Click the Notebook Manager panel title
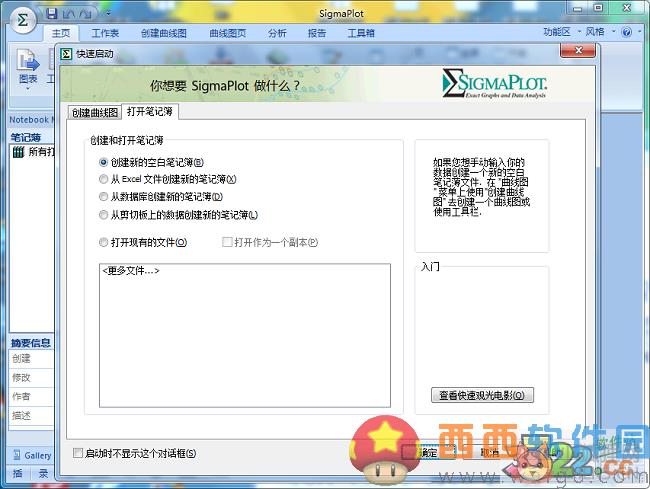 (x=31, y=120)
